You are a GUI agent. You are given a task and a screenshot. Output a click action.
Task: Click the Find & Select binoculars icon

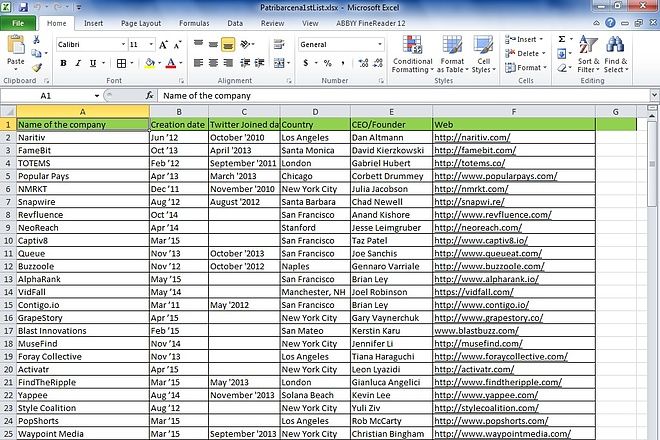click(x=615, y=54)
